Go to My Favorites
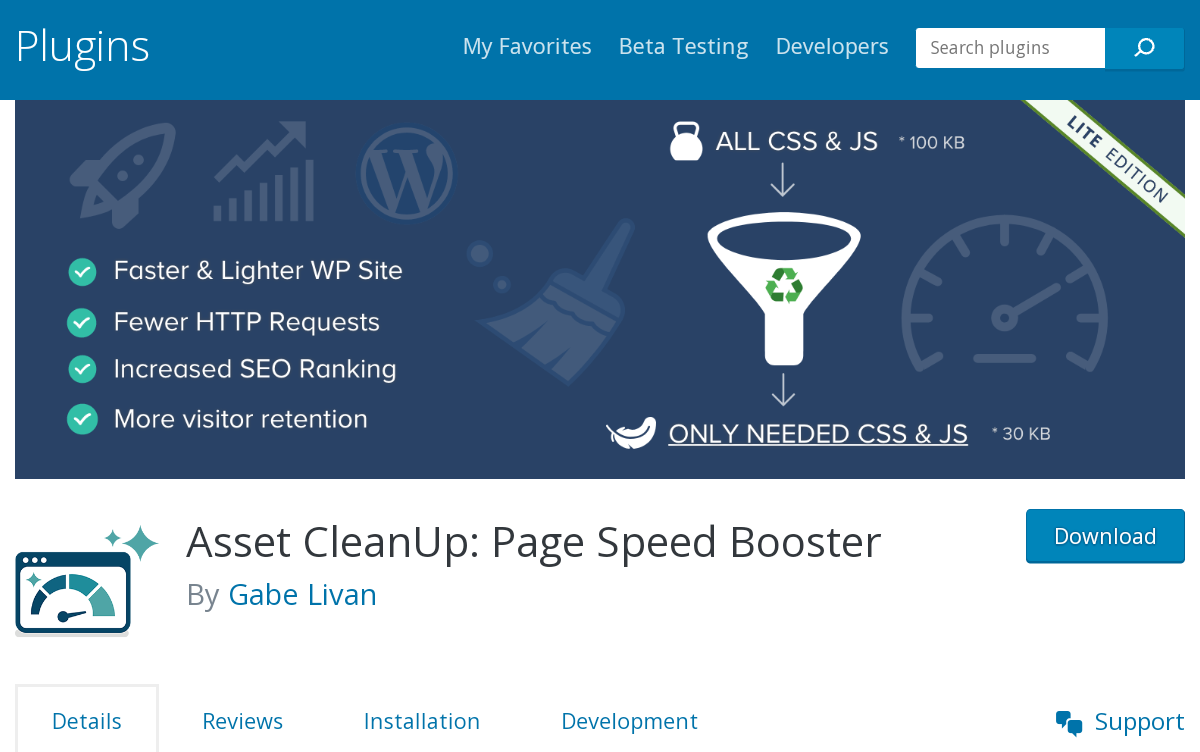Image resolution: width=1200 pixels, height=752 pixels. click(527, 46)
